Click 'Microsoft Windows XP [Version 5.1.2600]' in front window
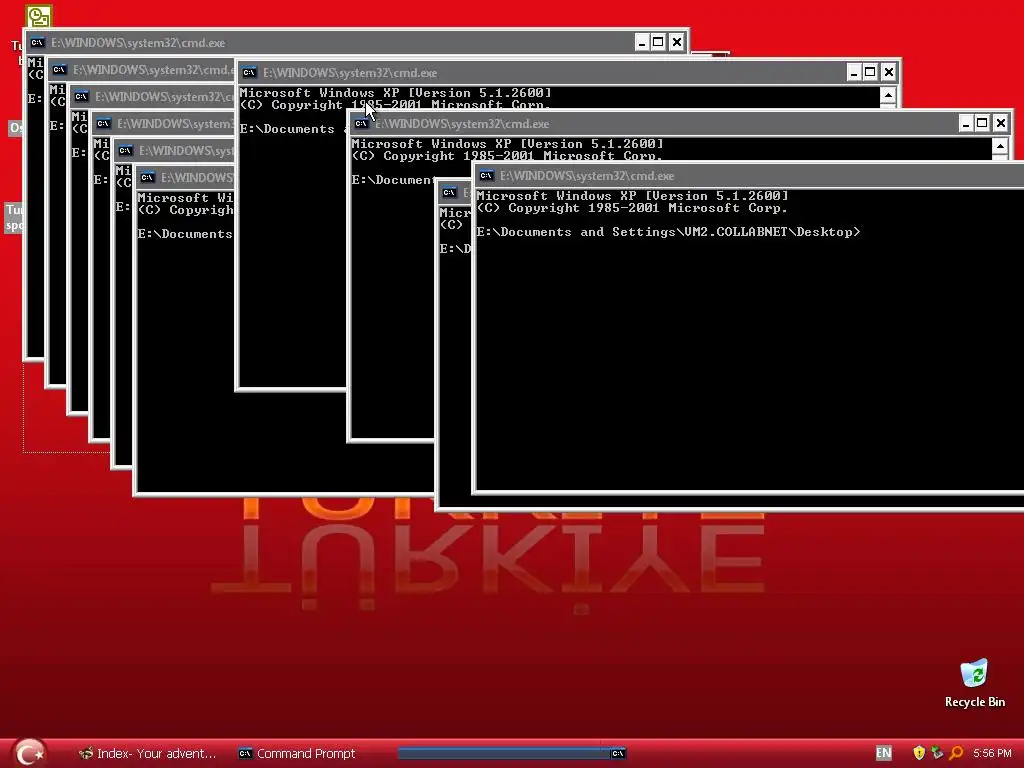Screen dimensions: 1024x768 (x=632, y=196)
